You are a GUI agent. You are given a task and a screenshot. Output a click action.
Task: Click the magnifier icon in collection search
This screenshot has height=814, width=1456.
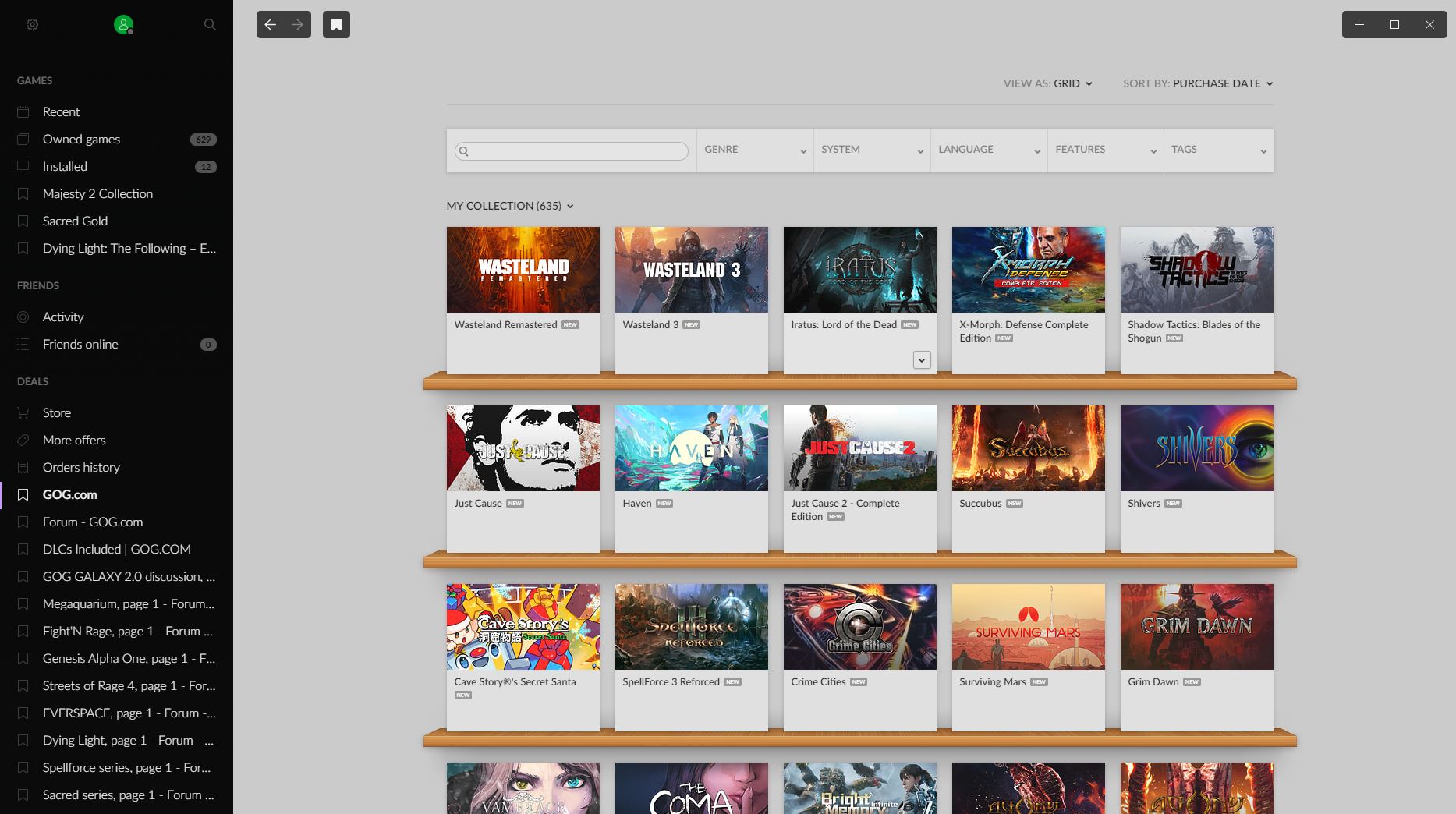point(463,151)
